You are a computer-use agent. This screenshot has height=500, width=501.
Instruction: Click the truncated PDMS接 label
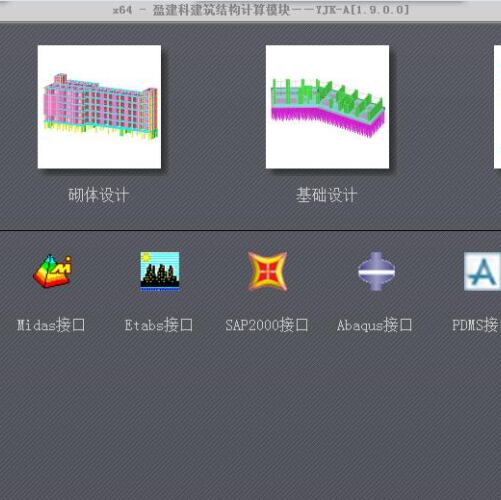point(476,325)
